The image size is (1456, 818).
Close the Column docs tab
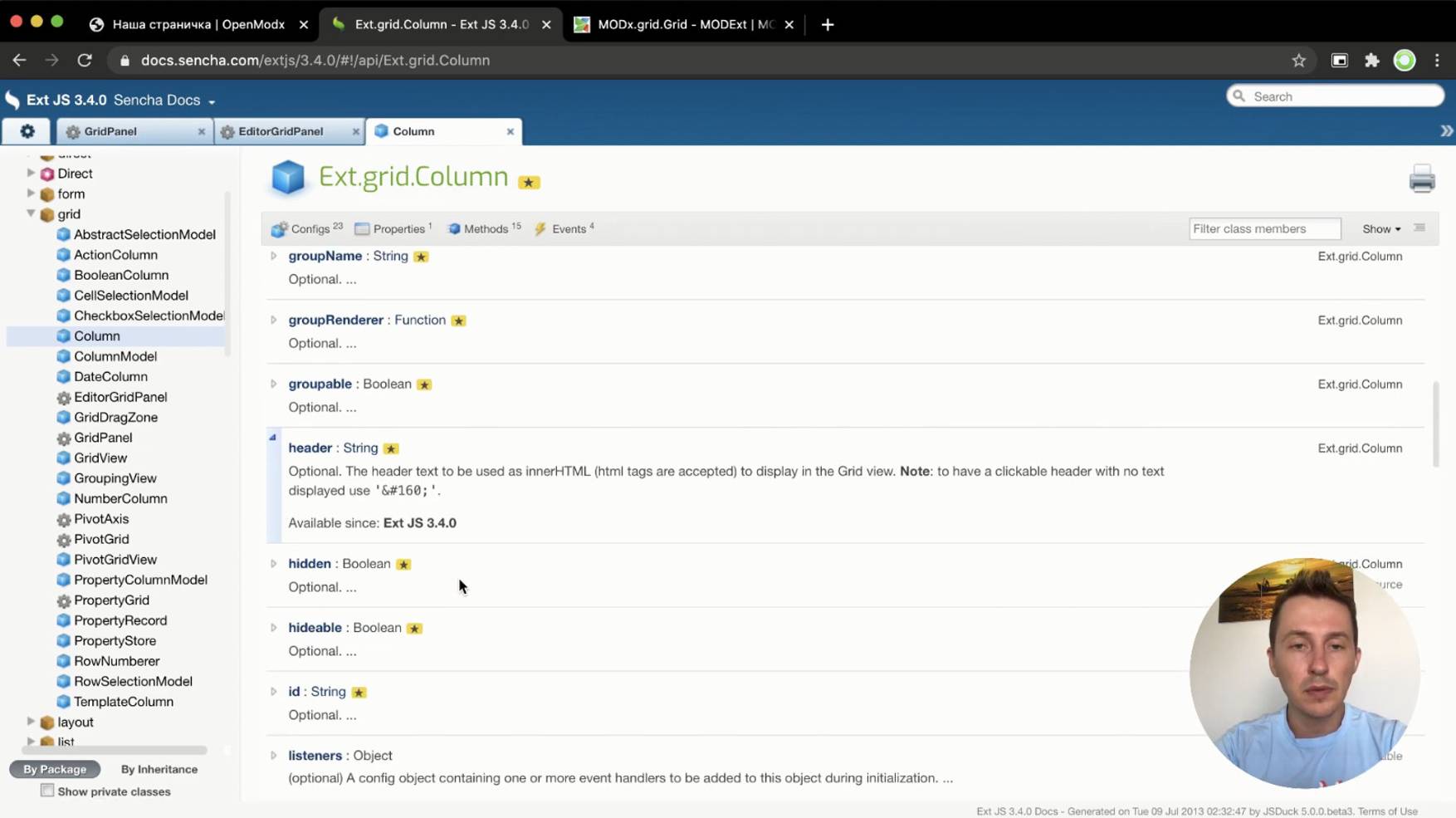coord(510,131)
